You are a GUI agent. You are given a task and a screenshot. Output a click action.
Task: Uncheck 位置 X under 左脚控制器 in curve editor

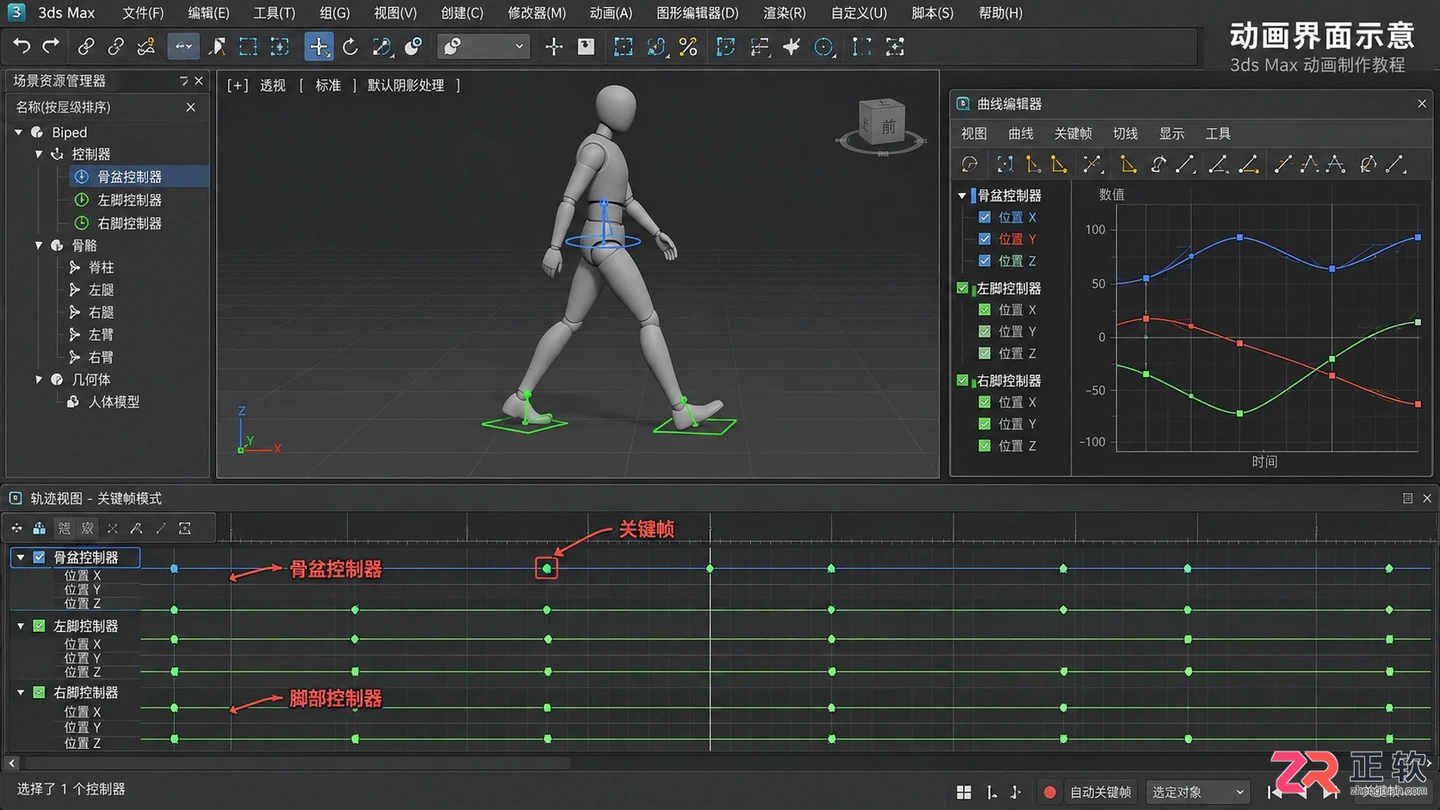(985, 310)
